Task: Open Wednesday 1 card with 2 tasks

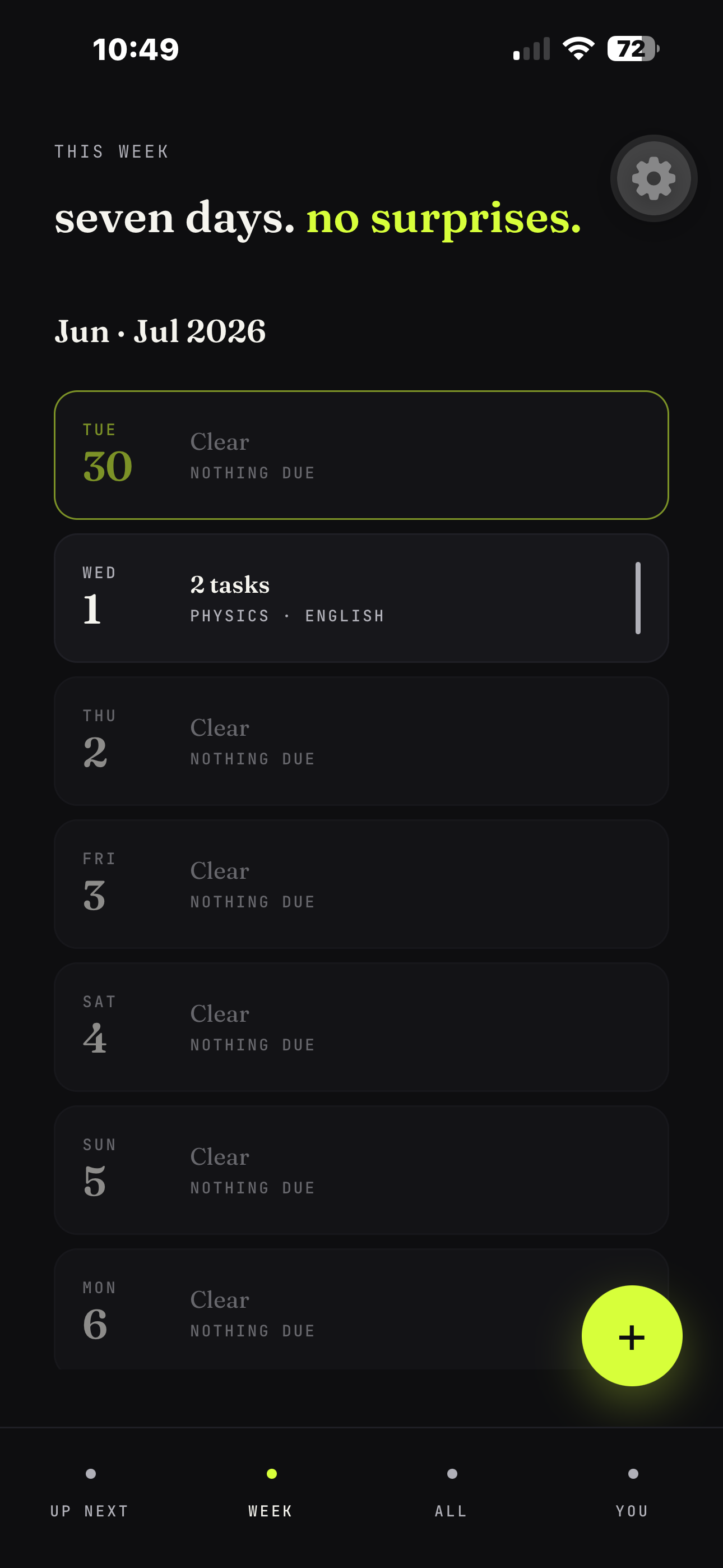Action: (361, 598)
